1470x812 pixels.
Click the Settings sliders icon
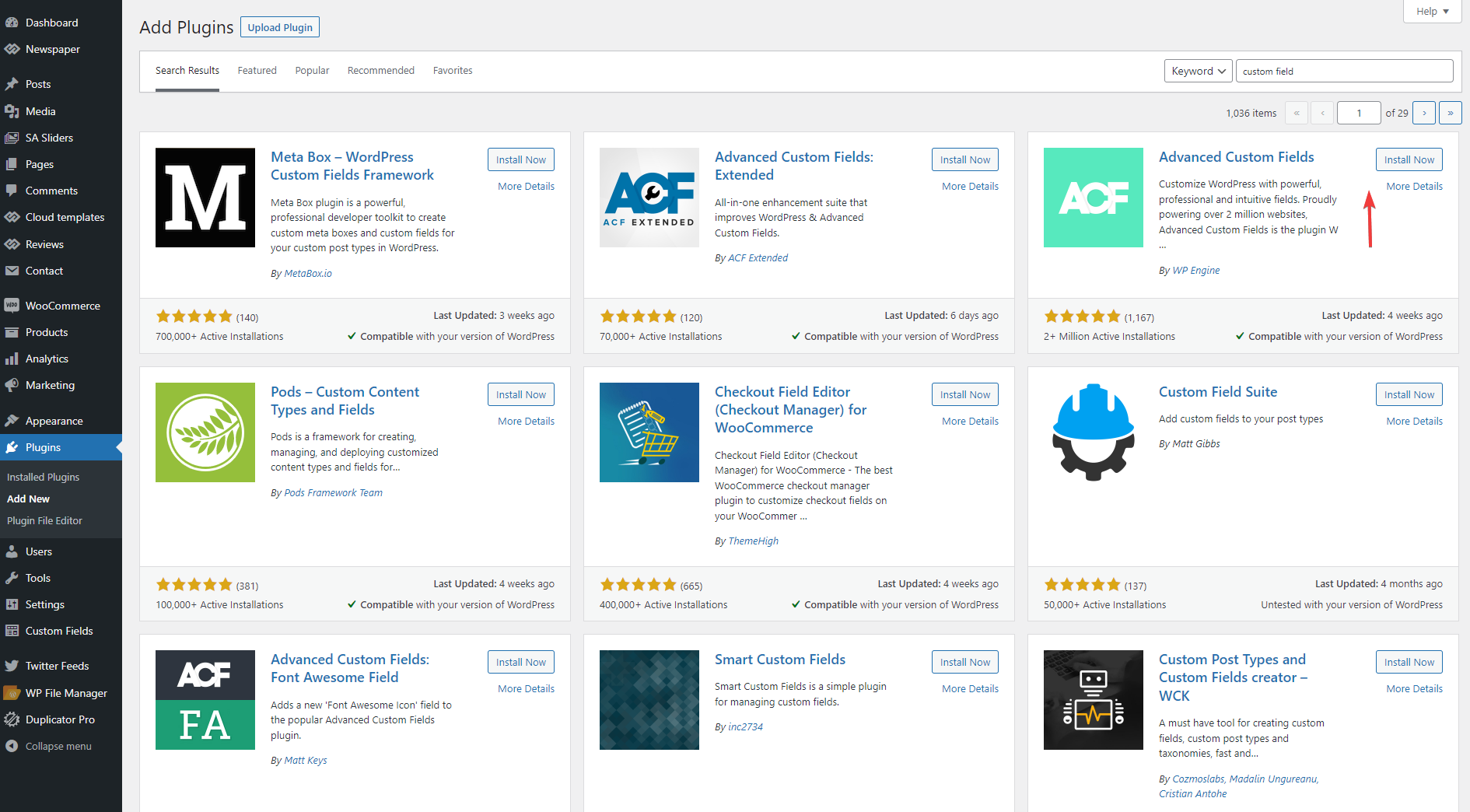pyautogui.click(x=12, y=604)
